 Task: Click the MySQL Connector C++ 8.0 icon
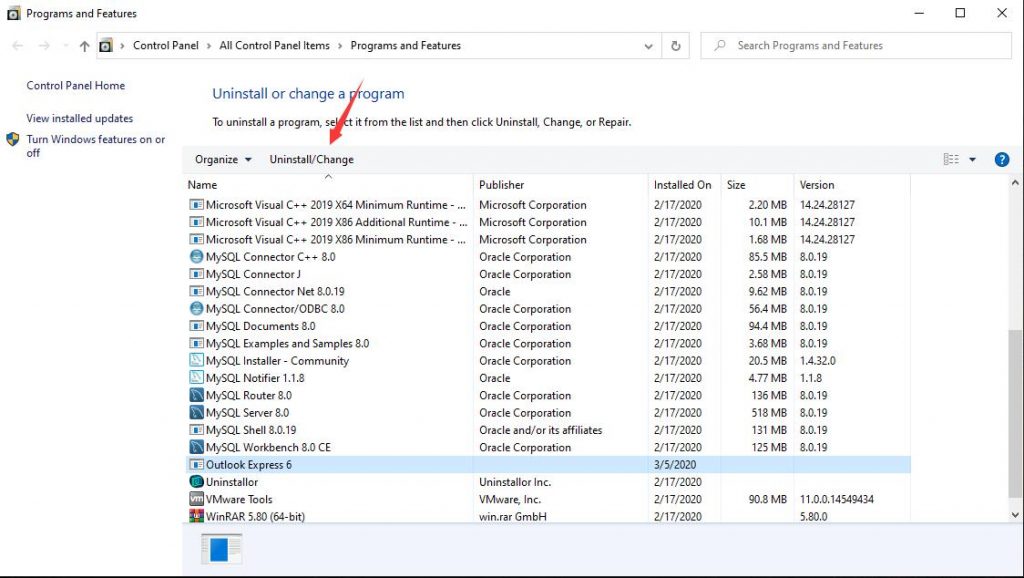(196, 257)
